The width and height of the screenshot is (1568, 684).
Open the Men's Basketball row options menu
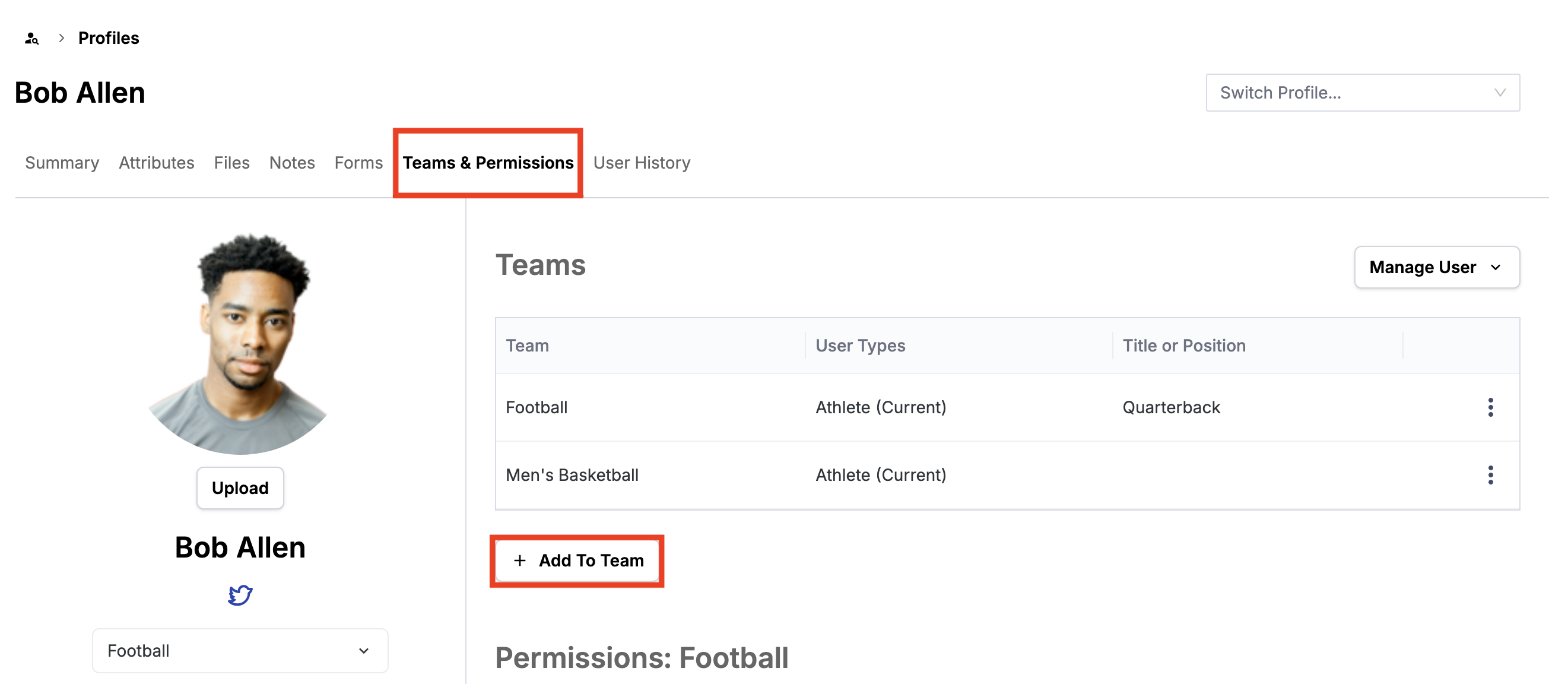(x=1491, y=475)
